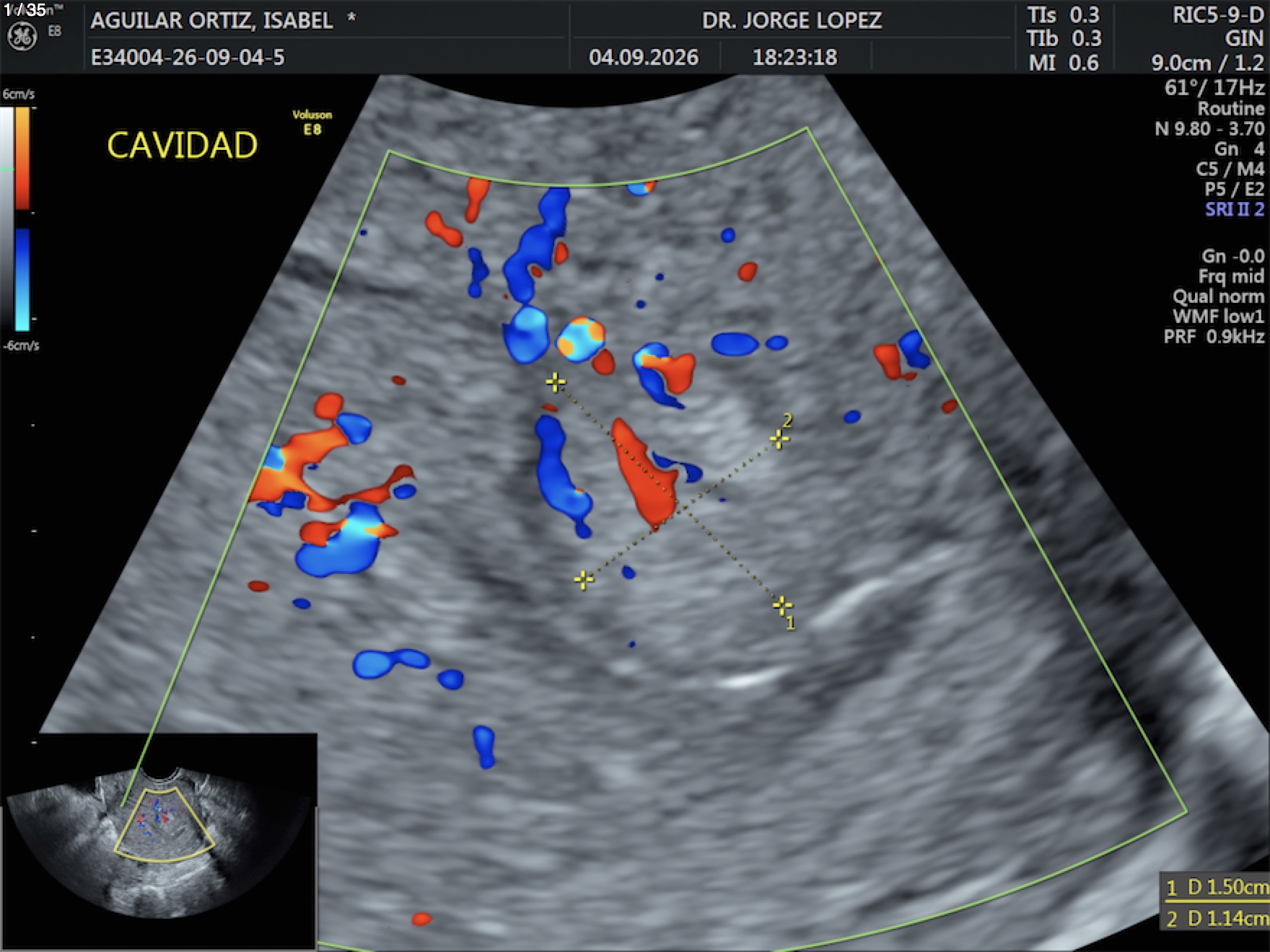Open the overview ultrasound thumbnail

pos(159,842)
